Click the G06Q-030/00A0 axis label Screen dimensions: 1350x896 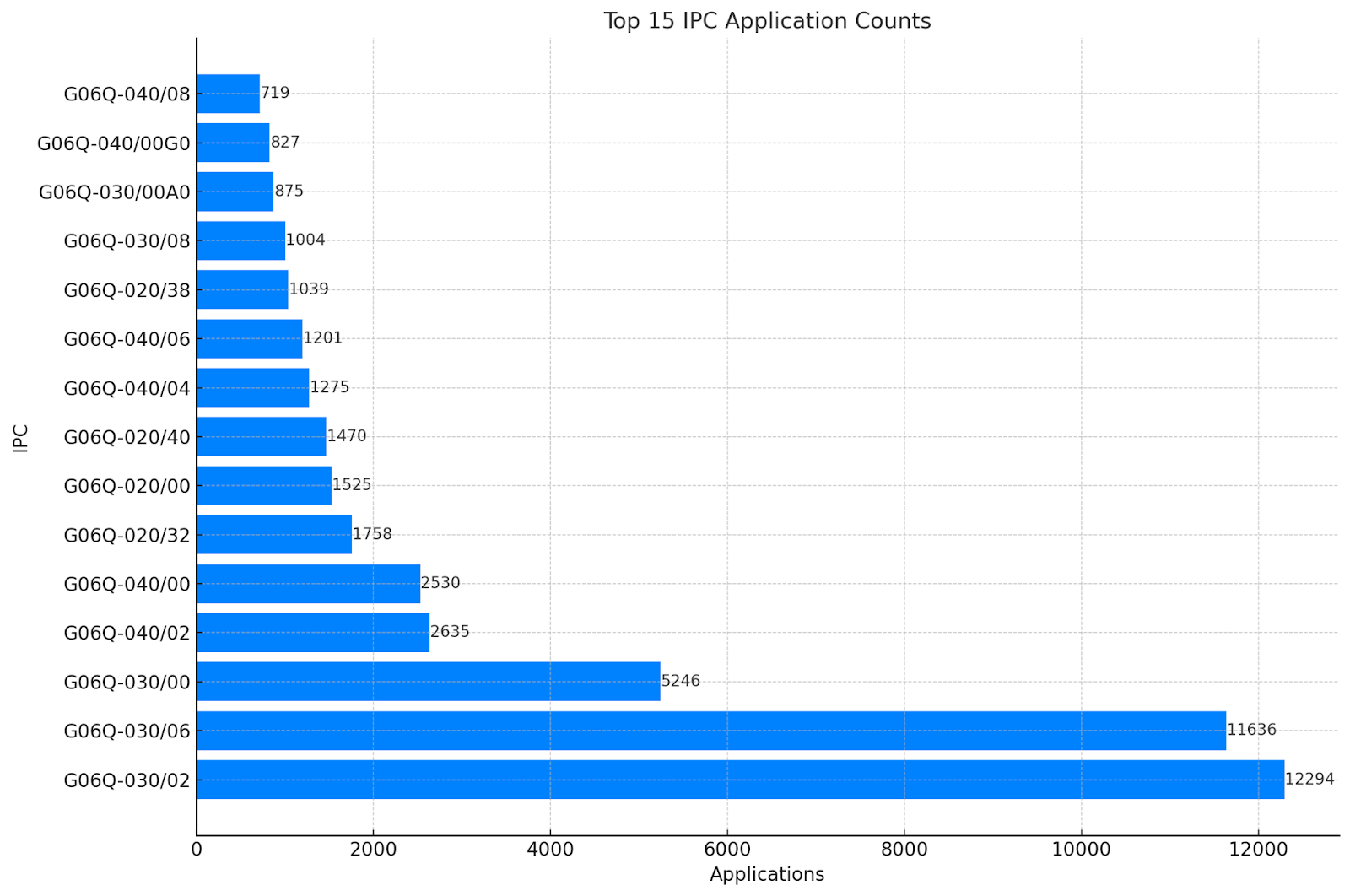[115, 192]
